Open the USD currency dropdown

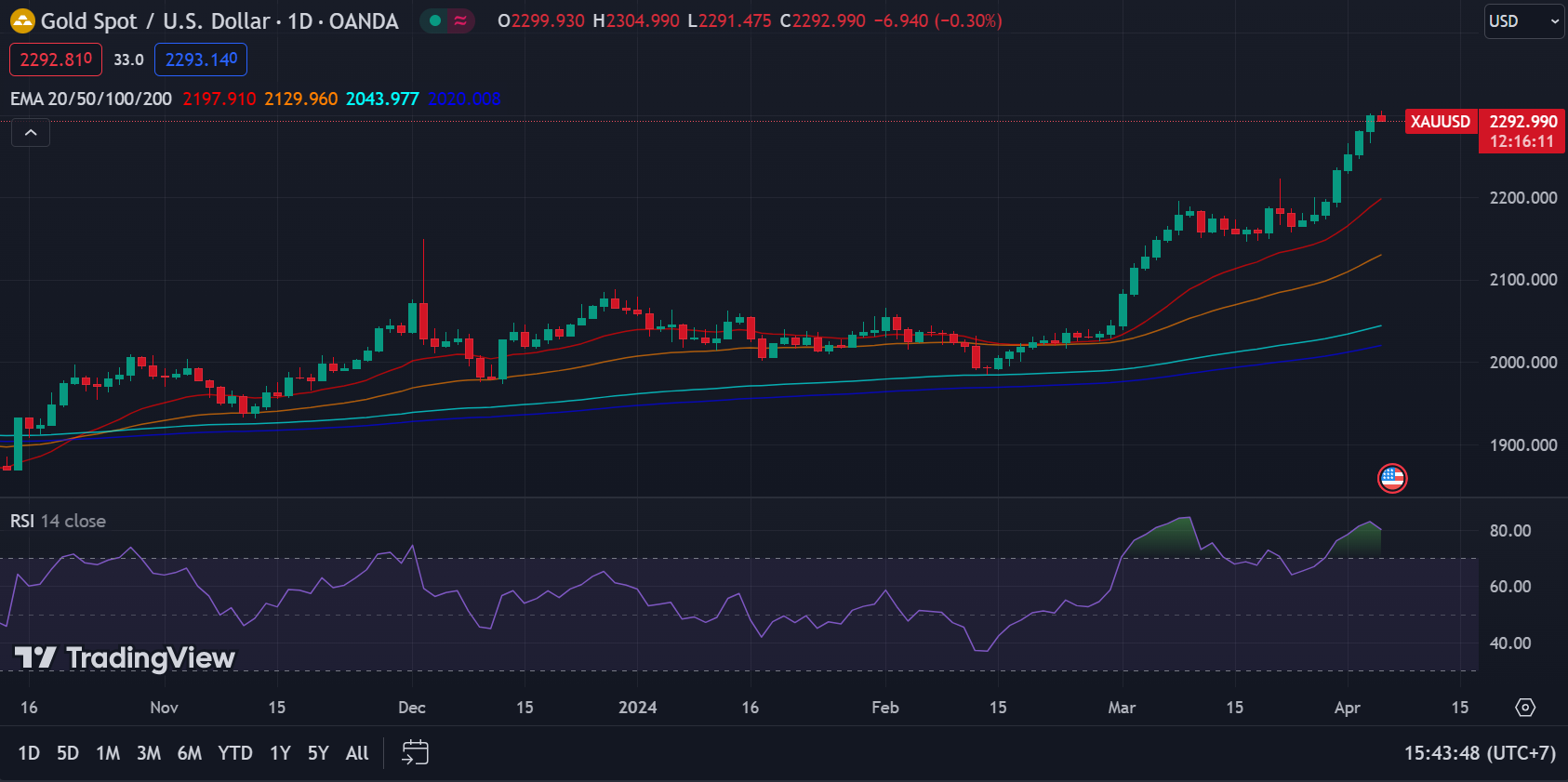[x=1523, y=20]
